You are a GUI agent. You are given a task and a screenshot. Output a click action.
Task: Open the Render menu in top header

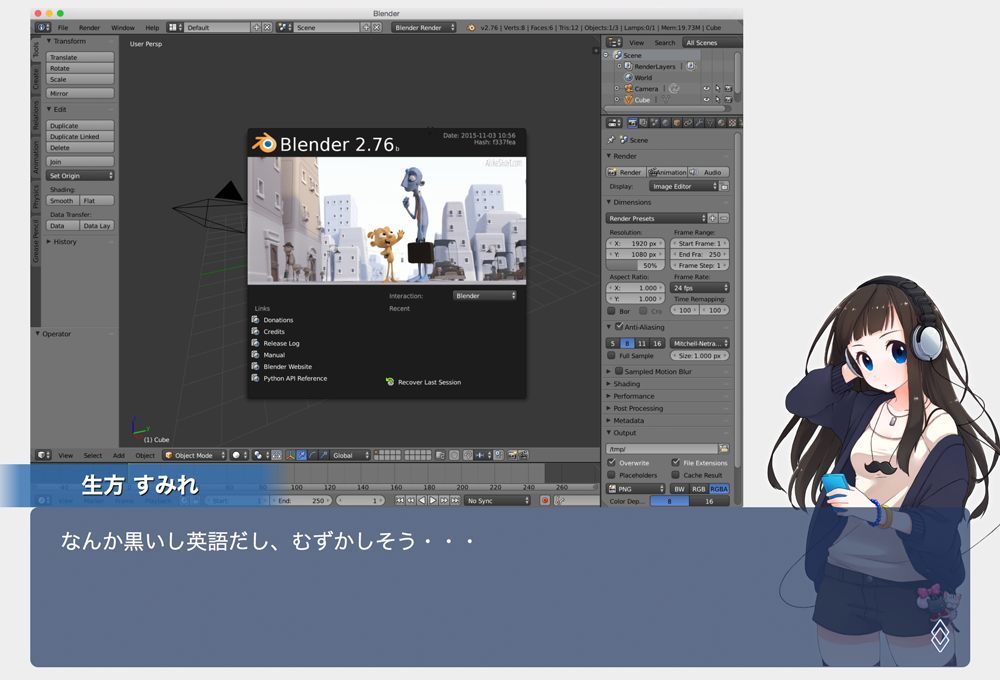tap(89, 27)
